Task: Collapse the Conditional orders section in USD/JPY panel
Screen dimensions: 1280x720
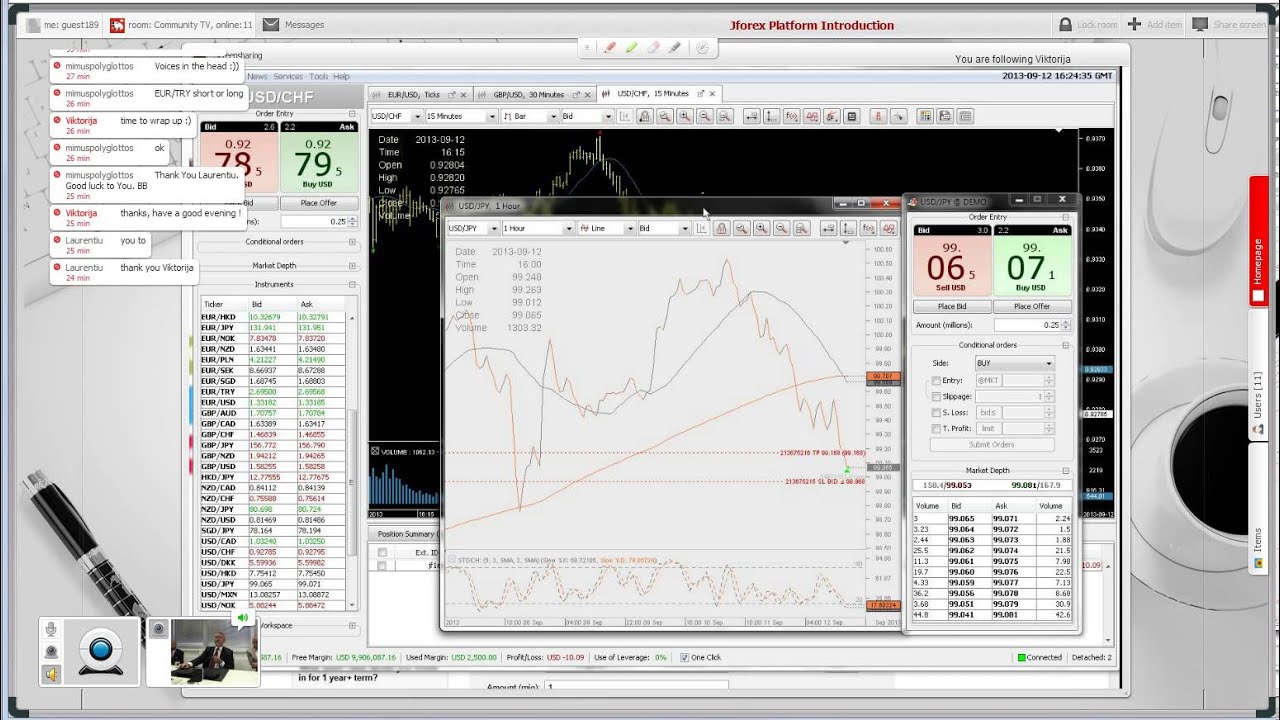Action: (x=1066, y=345)
